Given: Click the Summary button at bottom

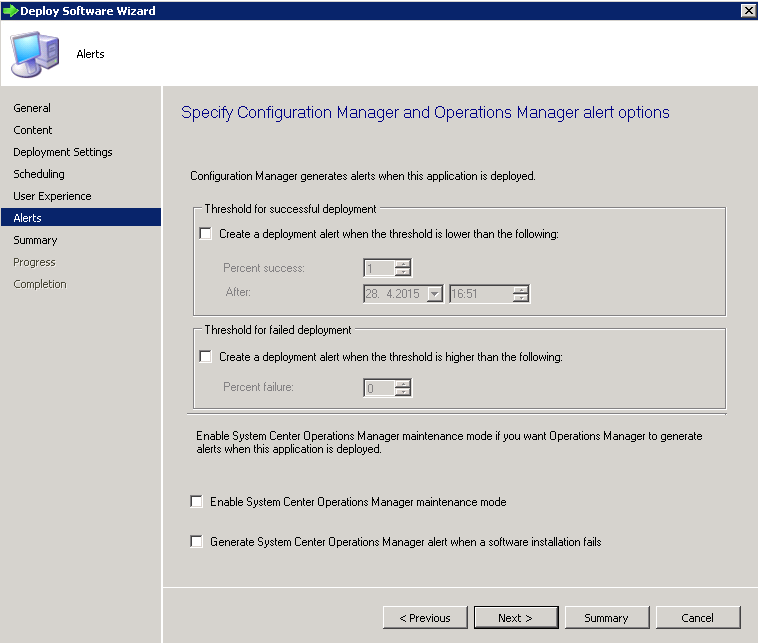Looking at the screenshot, I should [x=607, y=618].
